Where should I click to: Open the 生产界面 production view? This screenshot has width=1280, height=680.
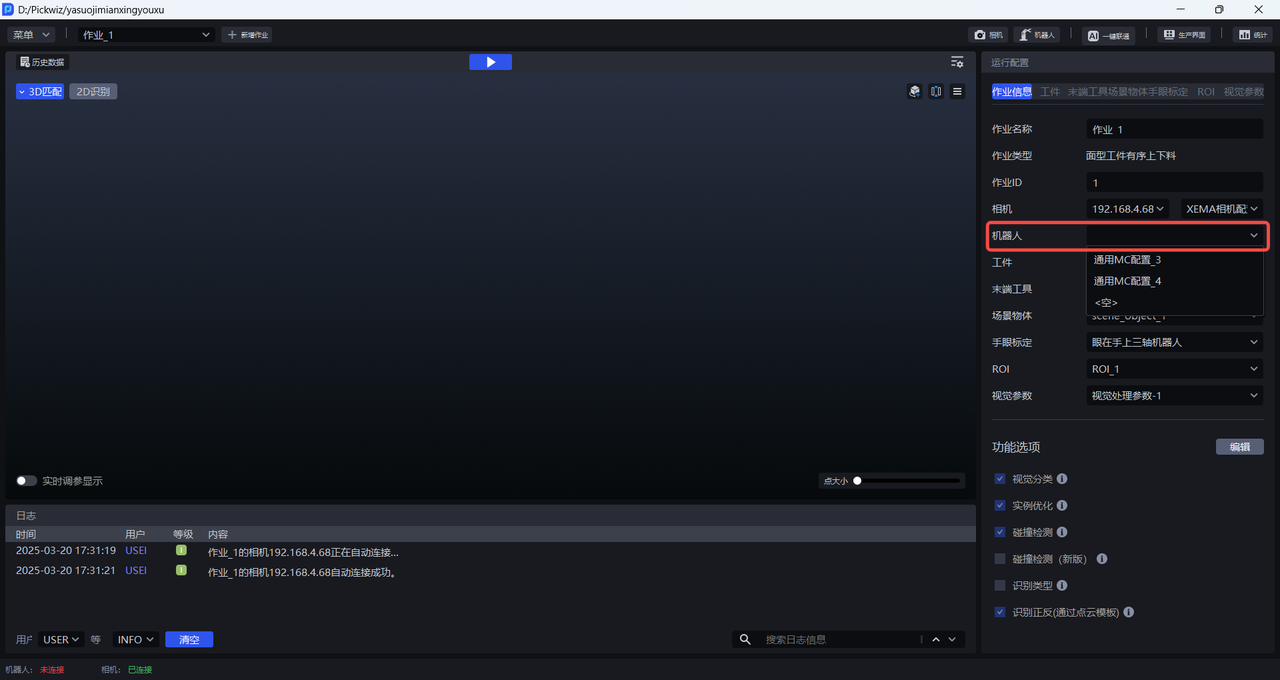pos(1184,35)
